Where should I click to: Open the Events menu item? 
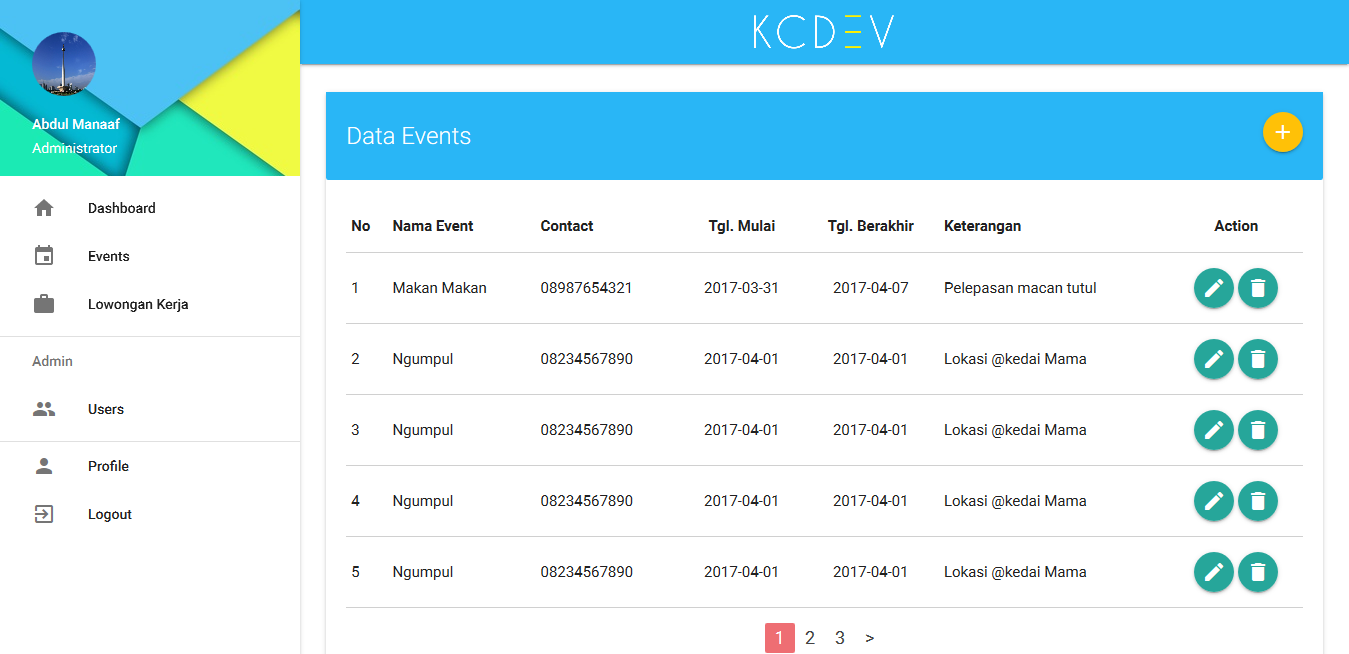150,256
